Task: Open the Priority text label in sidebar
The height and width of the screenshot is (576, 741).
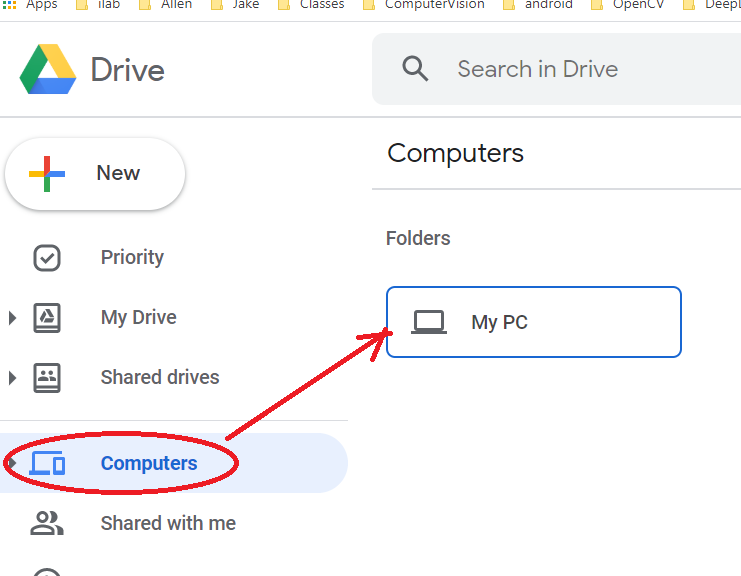Action: (x=132, y=257)
